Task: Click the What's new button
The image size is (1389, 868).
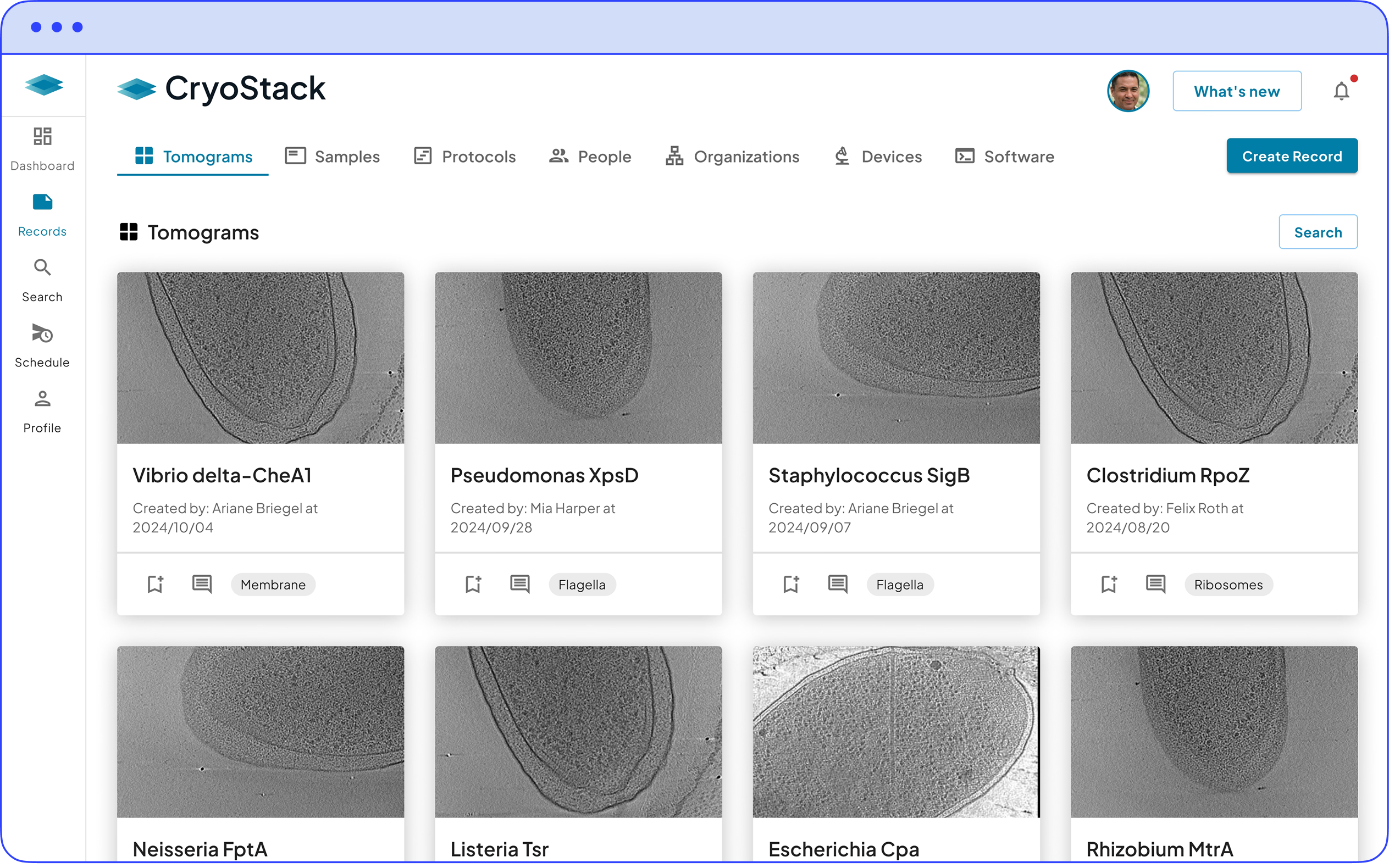Action: point(1236,91)
